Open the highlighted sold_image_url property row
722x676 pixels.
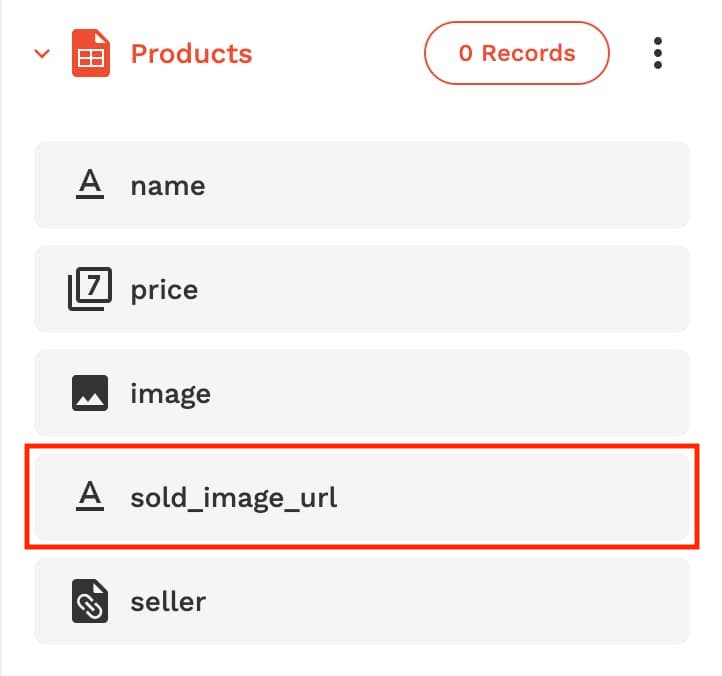[x=362, y=496]
